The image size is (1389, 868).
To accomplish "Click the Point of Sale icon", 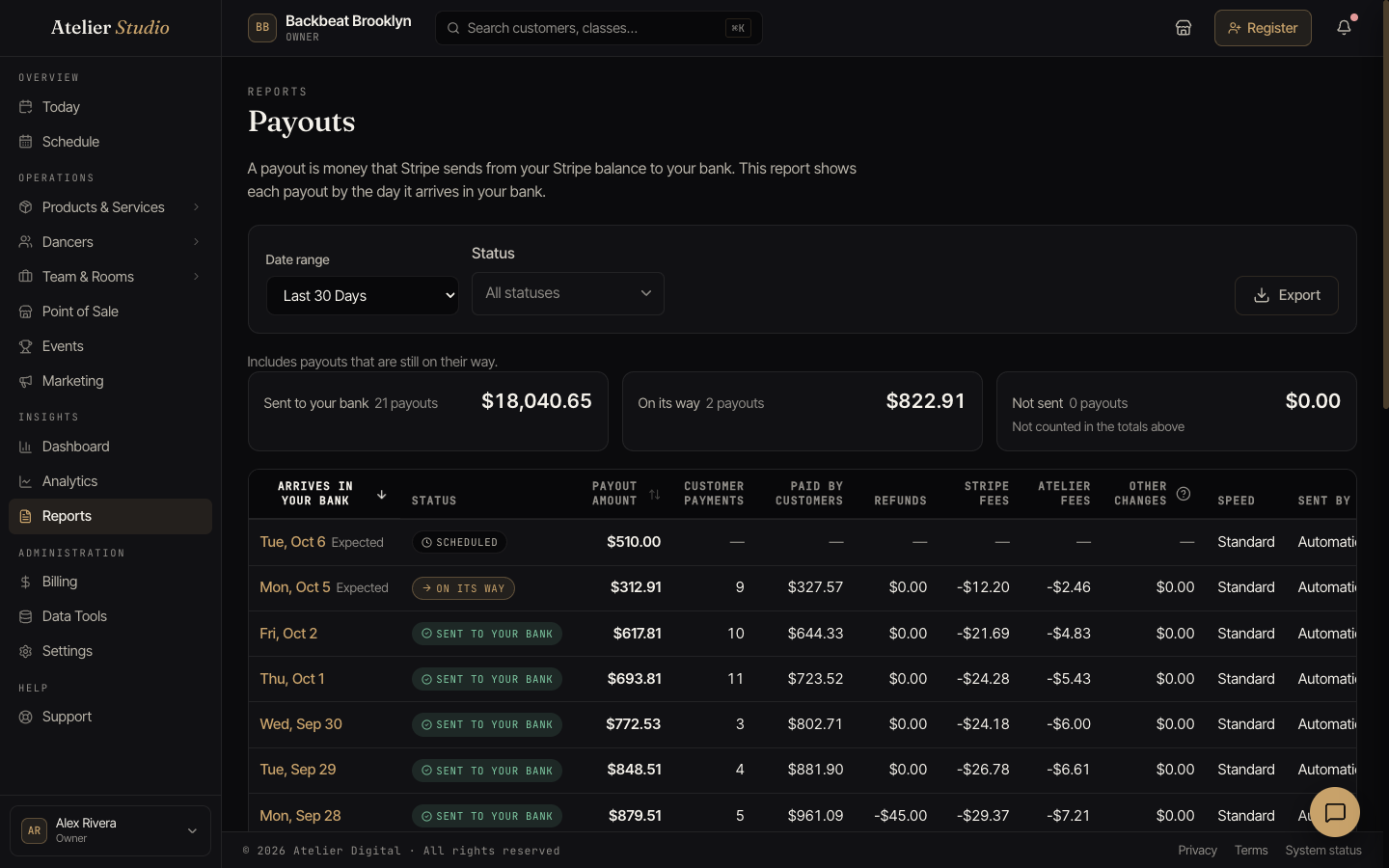I will pos(26,312).
